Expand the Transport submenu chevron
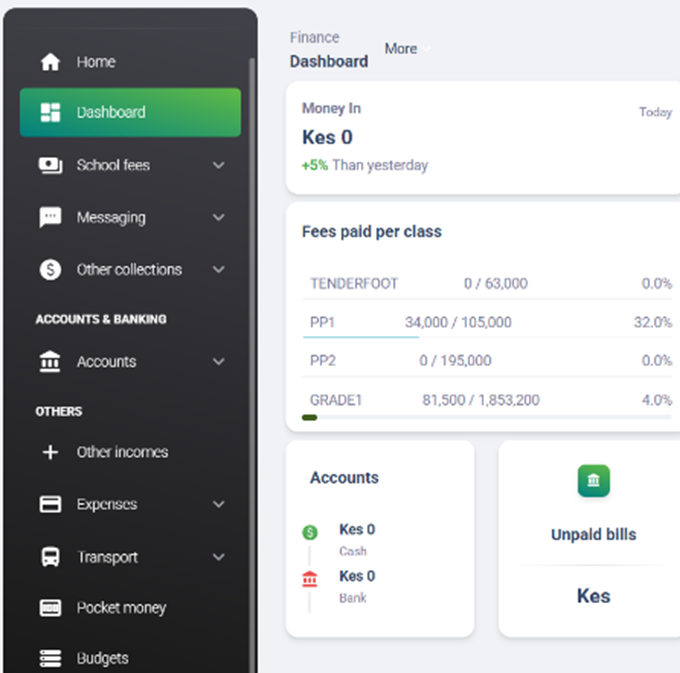Image resolution: width=680 pixels, height=673 pixels. [x=219, y=557]
